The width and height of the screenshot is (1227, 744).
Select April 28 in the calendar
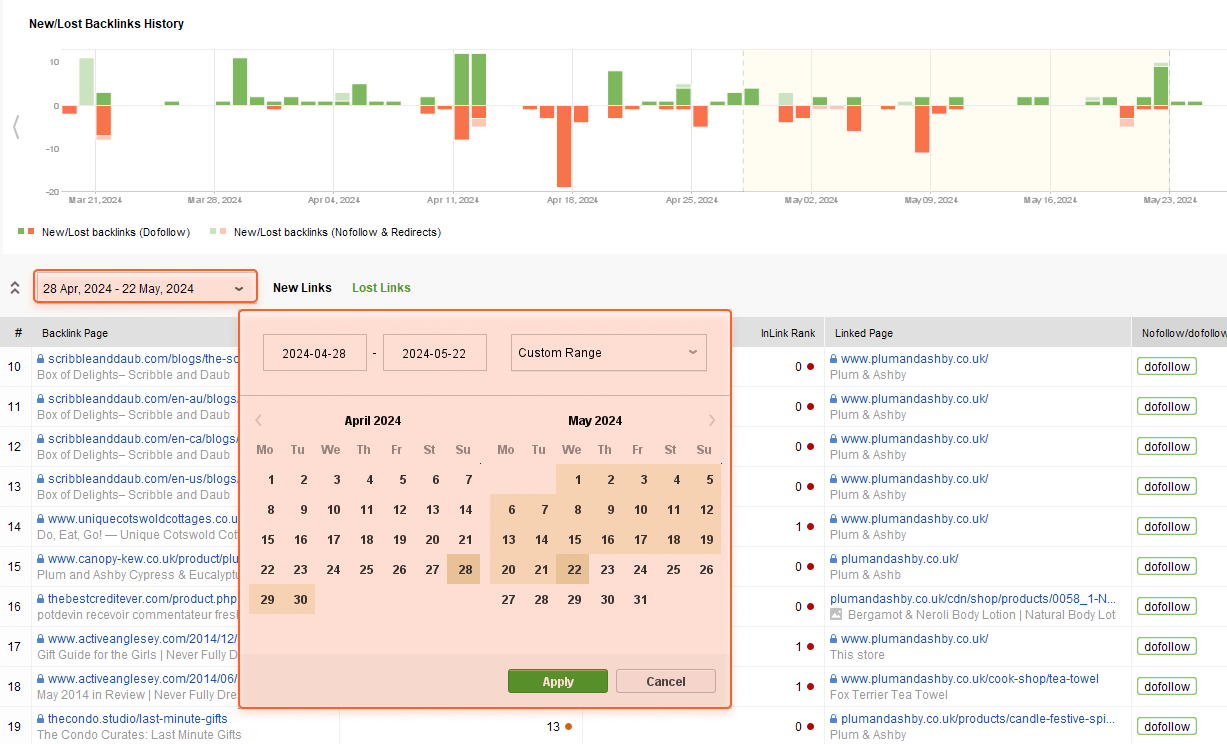tap(464, 569)
